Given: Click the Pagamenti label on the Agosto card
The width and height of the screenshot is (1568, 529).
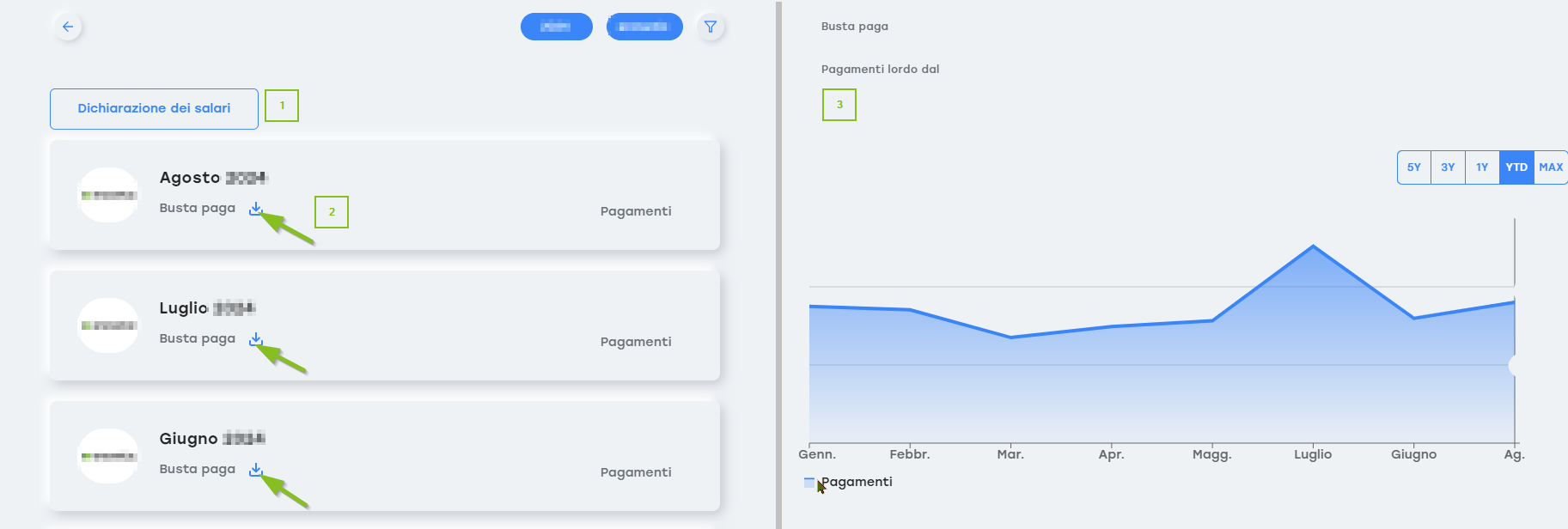Looking at the screenshot, I should [636, 211].
